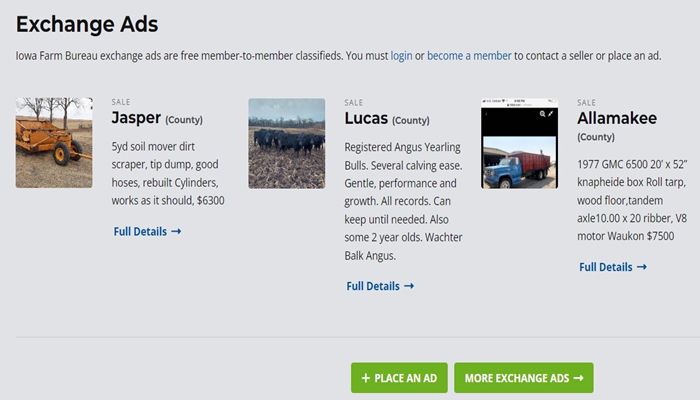The height and width of the screenshot is (400, 700).
Task: Open the Jasper dirt scraper thumbnail
Action: (x=54, y=143)
